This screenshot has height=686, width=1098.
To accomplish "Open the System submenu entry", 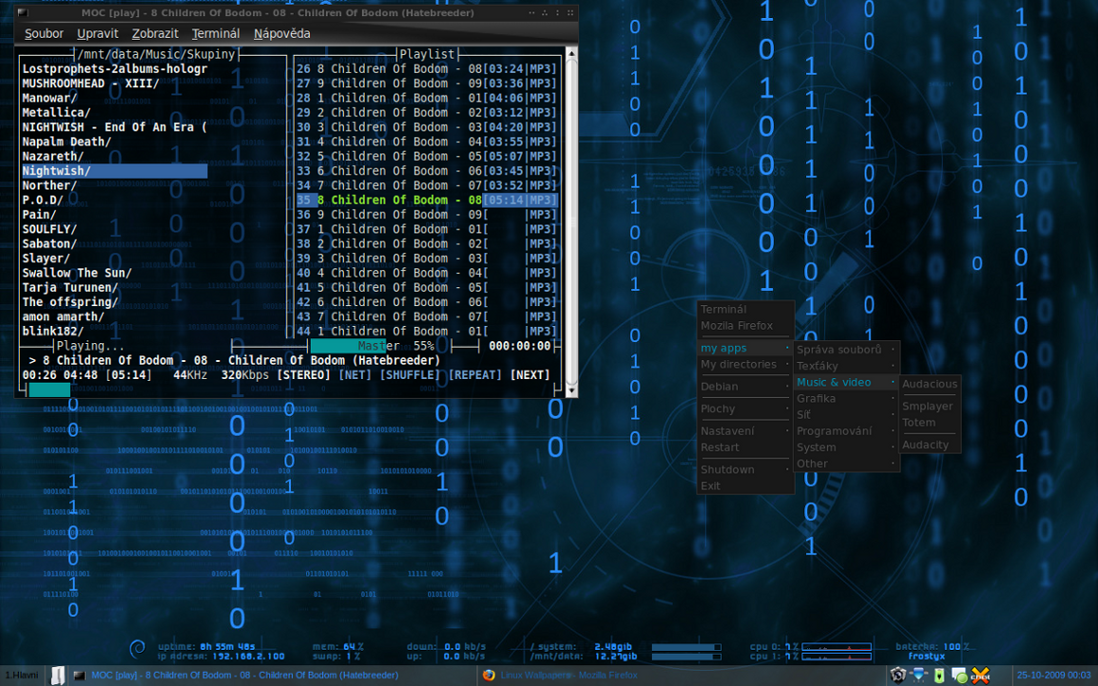I will click(847, 447).
